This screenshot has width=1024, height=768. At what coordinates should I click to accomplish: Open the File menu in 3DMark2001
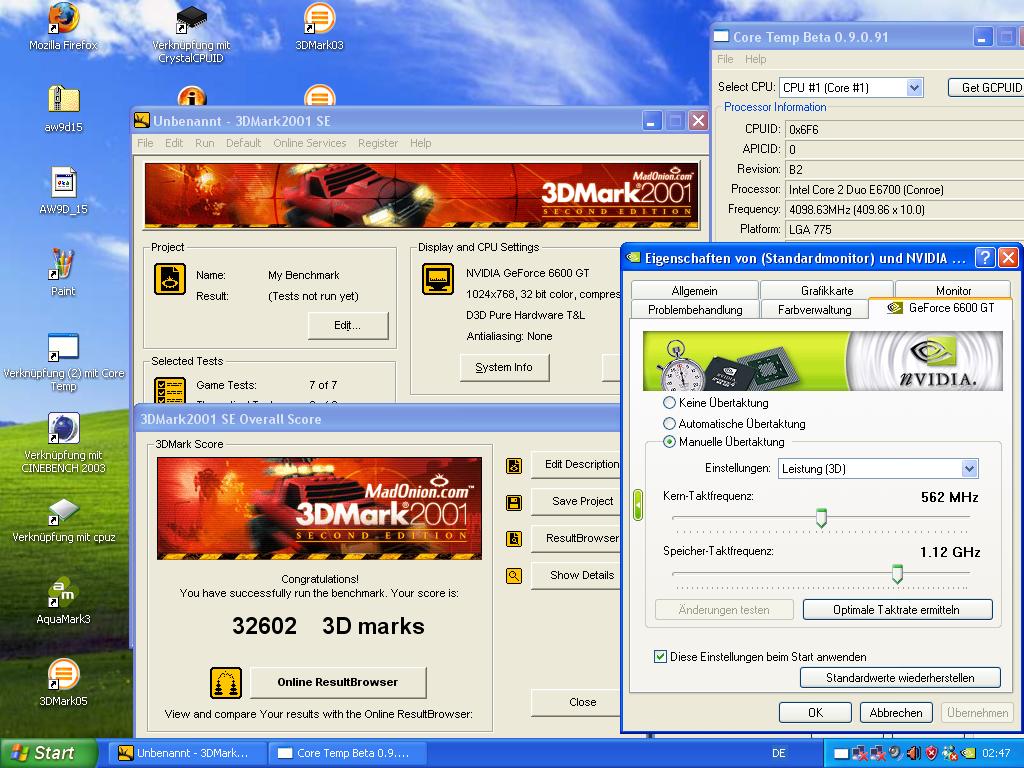tap(146, 143)
